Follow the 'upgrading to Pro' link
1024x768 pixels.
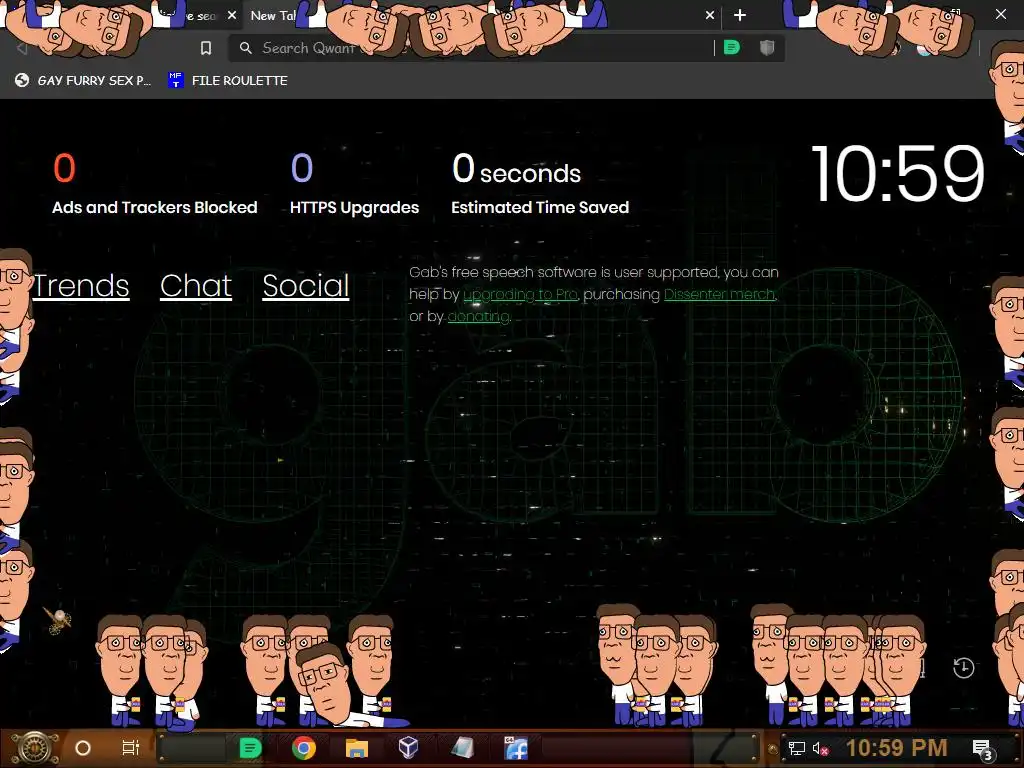(520, 295)
